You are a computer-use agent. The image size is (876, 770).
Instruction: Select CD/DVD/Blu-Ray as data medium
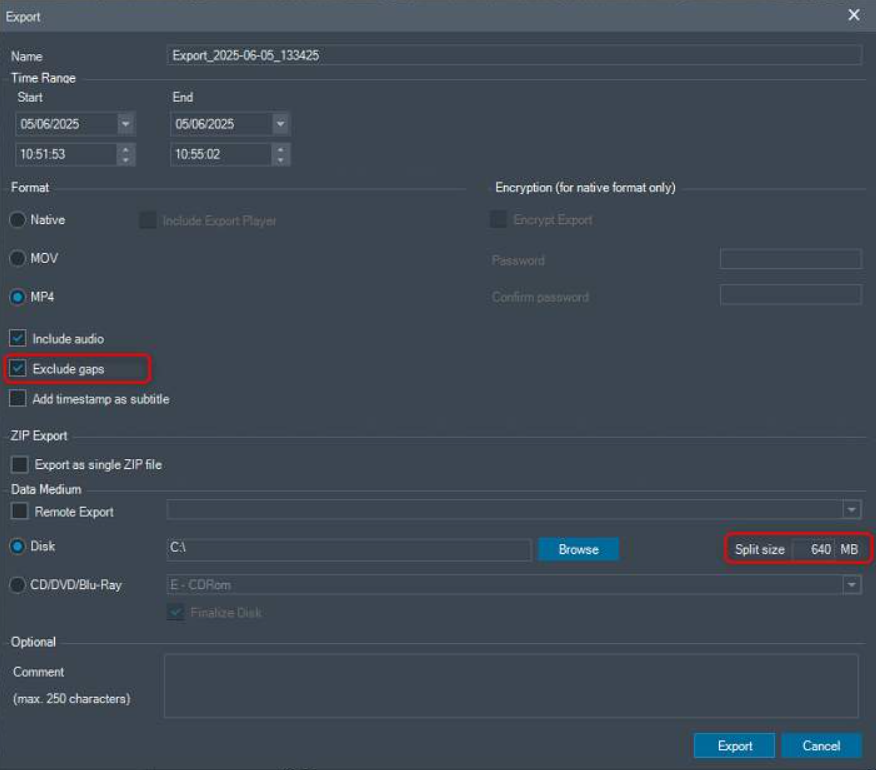(18, 585)
